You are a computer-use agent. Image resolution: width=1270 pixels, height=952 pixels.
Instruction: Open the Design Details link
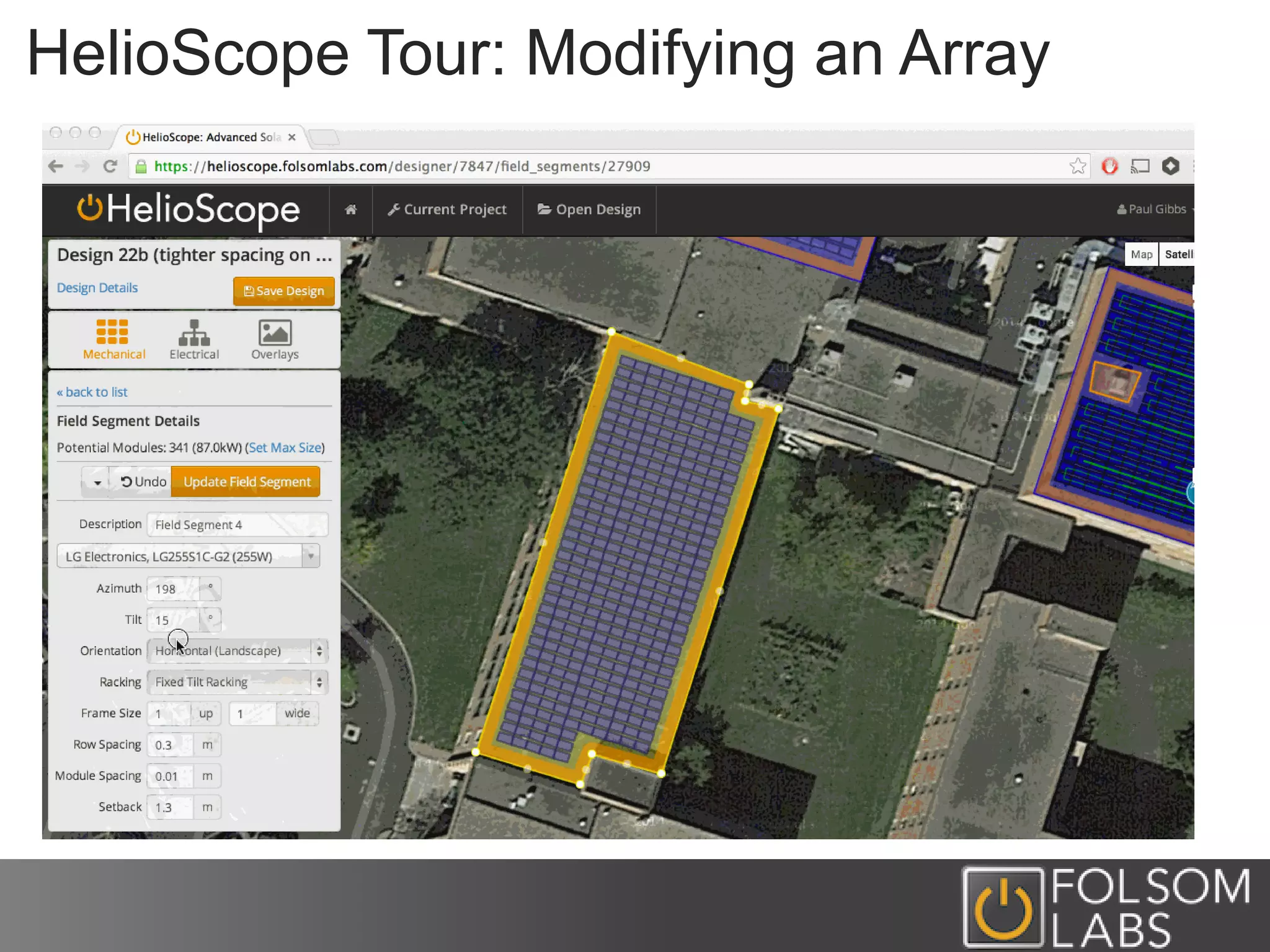[97, 288]
